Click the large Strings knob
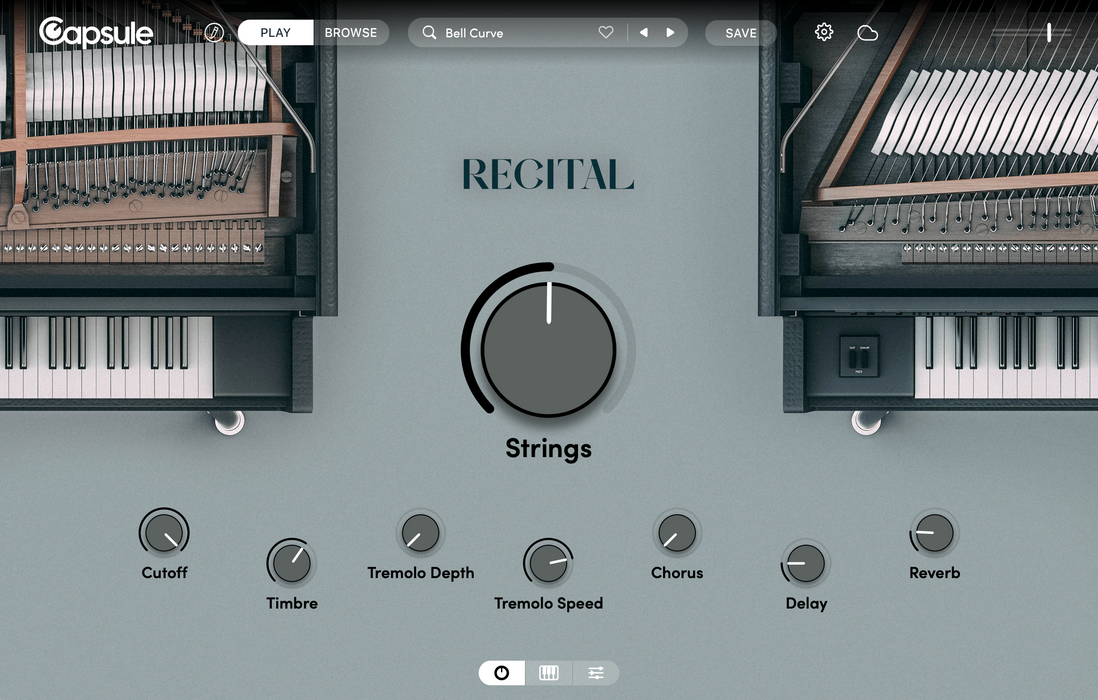This screenshot has height=700, width=1098. [548, 349]
